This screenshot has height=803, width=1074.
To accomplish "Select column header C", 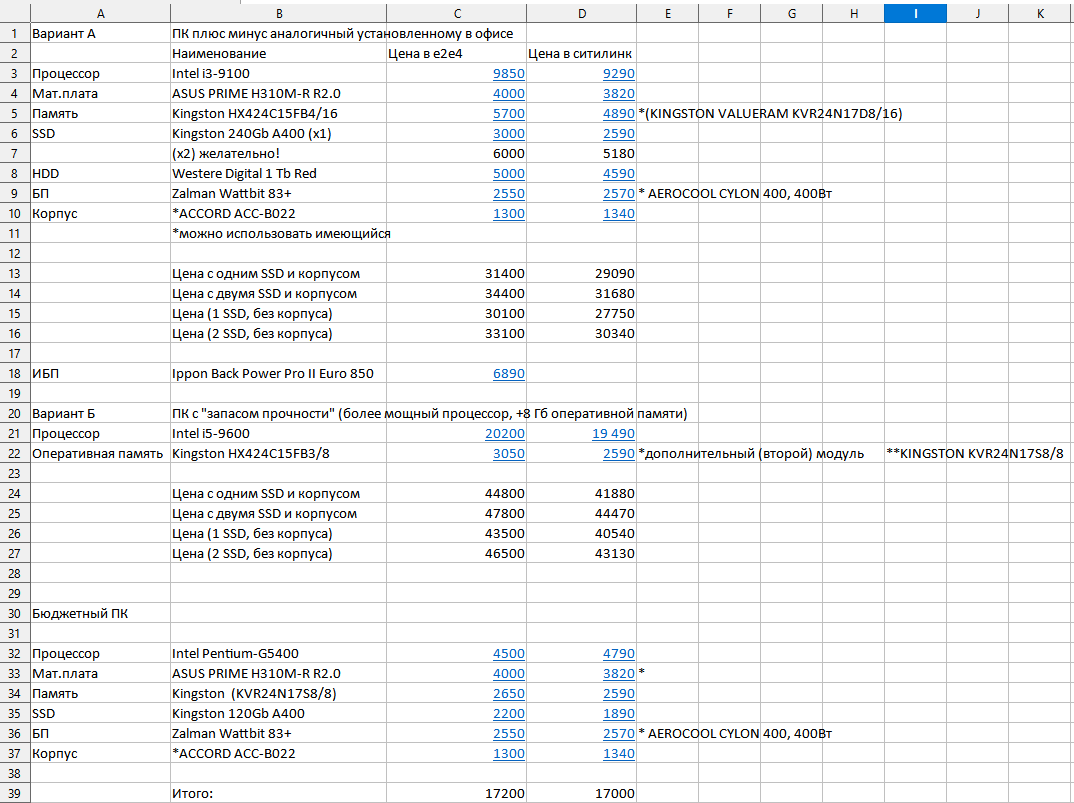I will click(x=457, y=13).
